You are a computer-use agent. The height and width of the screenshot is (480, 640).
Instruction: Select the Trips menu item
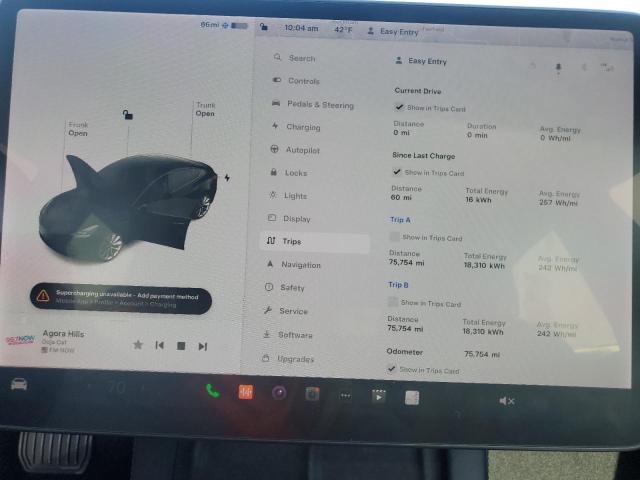point(315,242)
